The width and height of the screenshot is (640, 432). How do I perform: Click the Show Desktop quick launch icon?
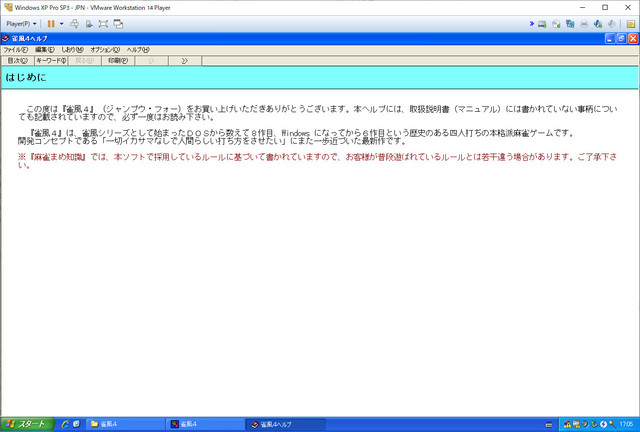coord(76,425)
